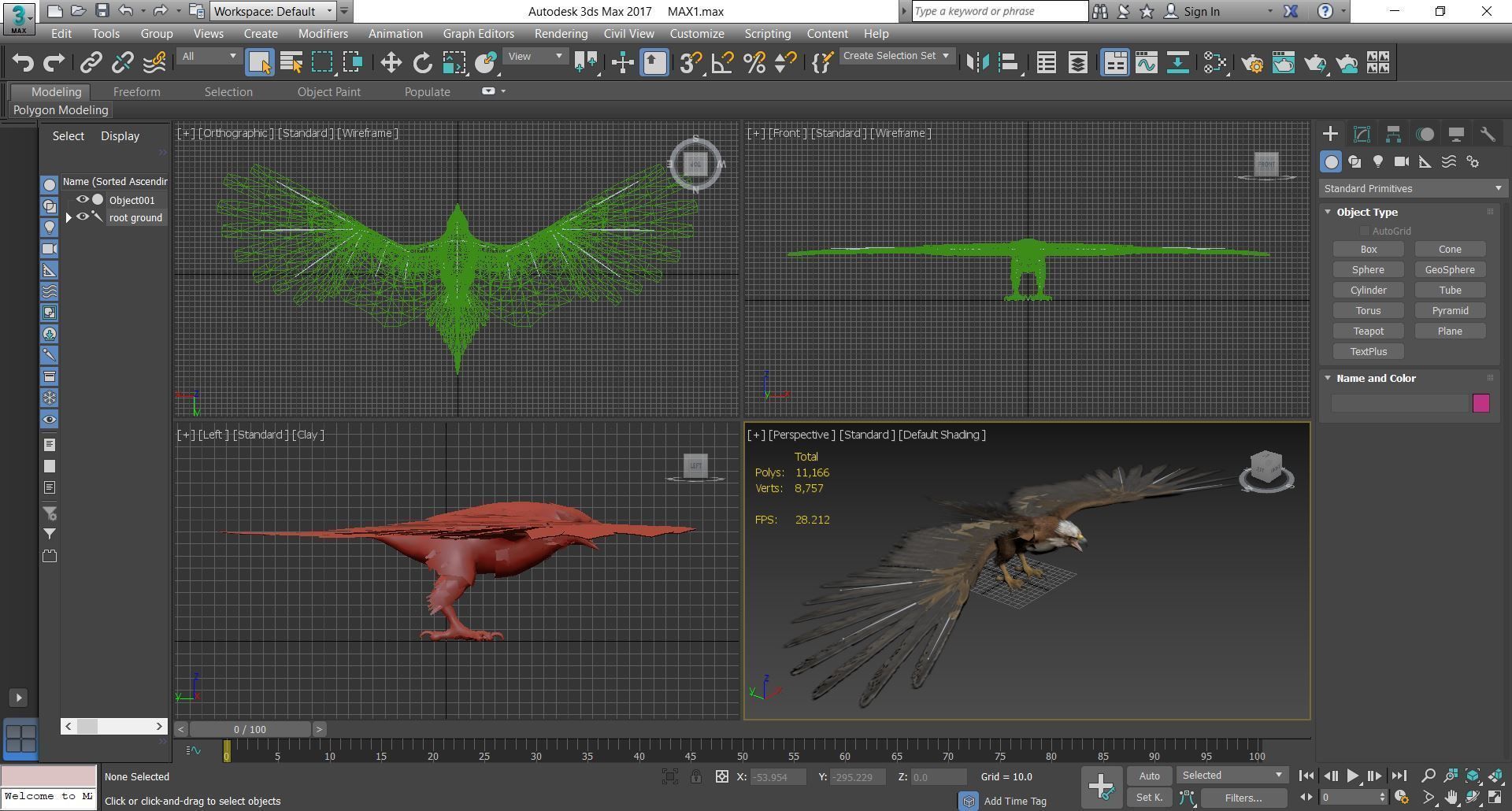Switch to the Utilities panel tab

point(1488,134)
